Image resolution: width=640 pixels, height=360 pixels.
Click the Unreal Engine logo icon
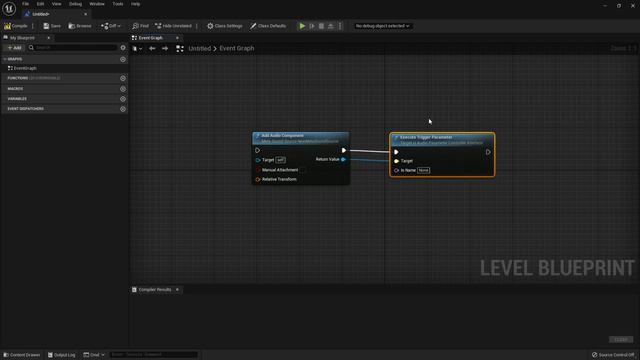coord(9,8)
